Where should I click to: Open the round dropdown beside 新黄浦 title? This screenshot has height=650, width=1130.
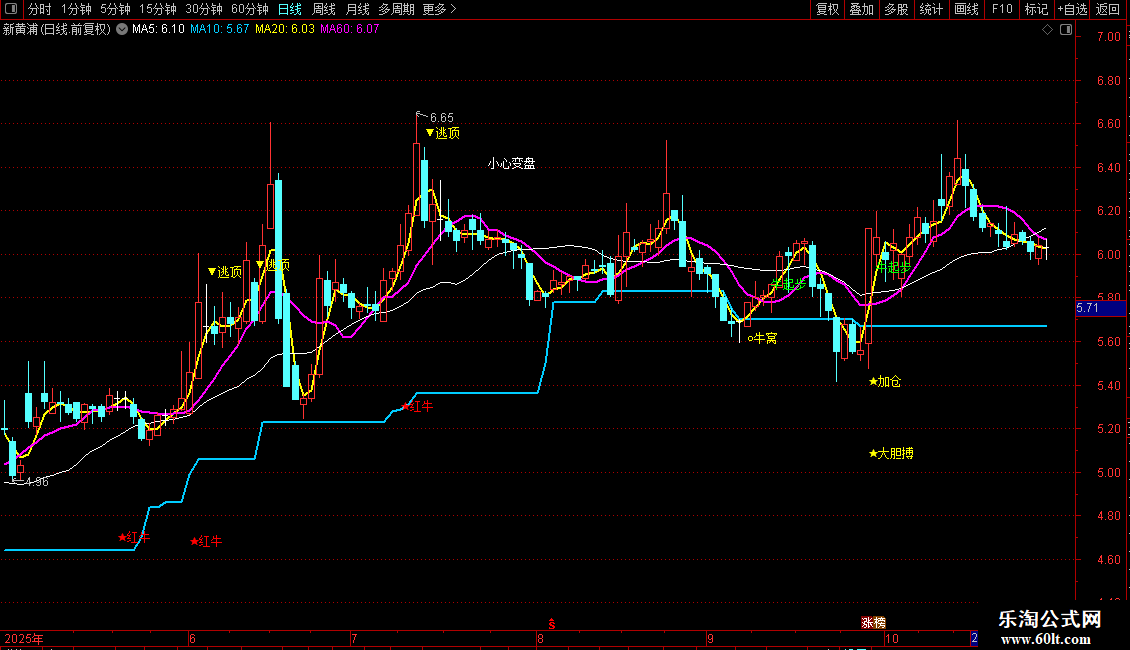[122, 29]
